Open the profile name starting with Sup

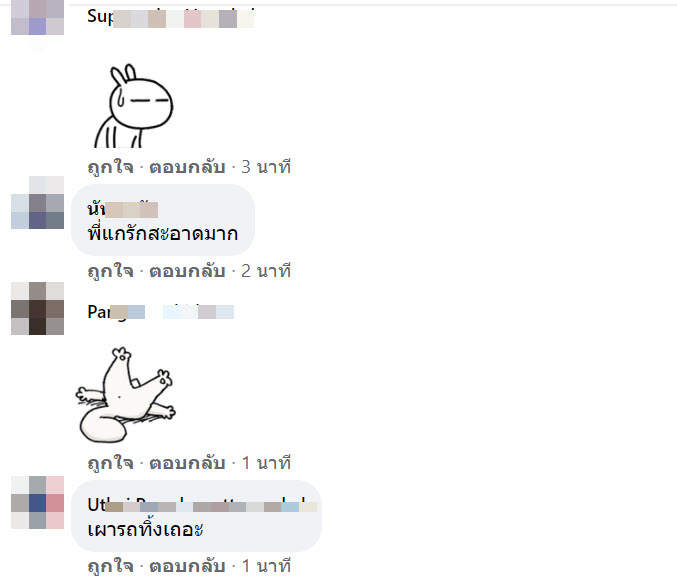[171, 18]
